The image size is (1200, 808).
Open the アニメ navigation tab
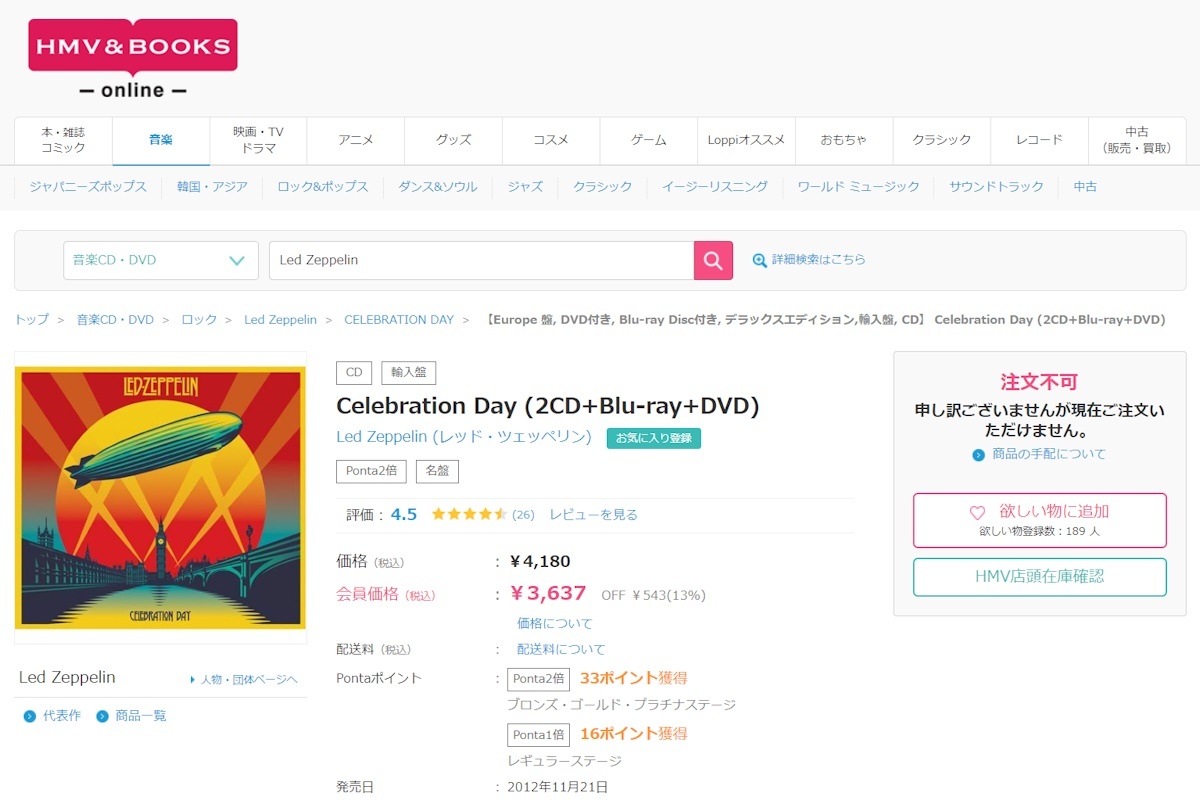[x=356, y=140]
